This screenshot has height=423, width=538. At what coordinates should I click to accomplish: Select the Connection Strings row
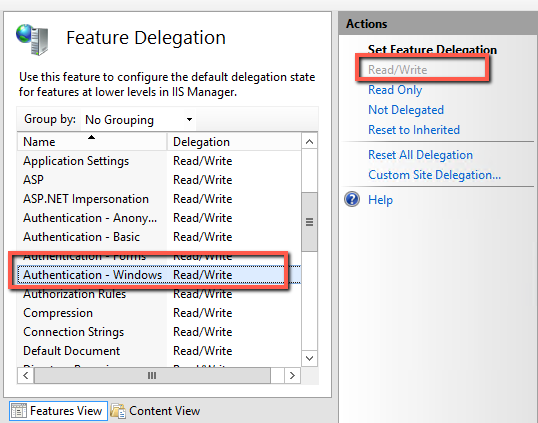click(x=159, y=332)
